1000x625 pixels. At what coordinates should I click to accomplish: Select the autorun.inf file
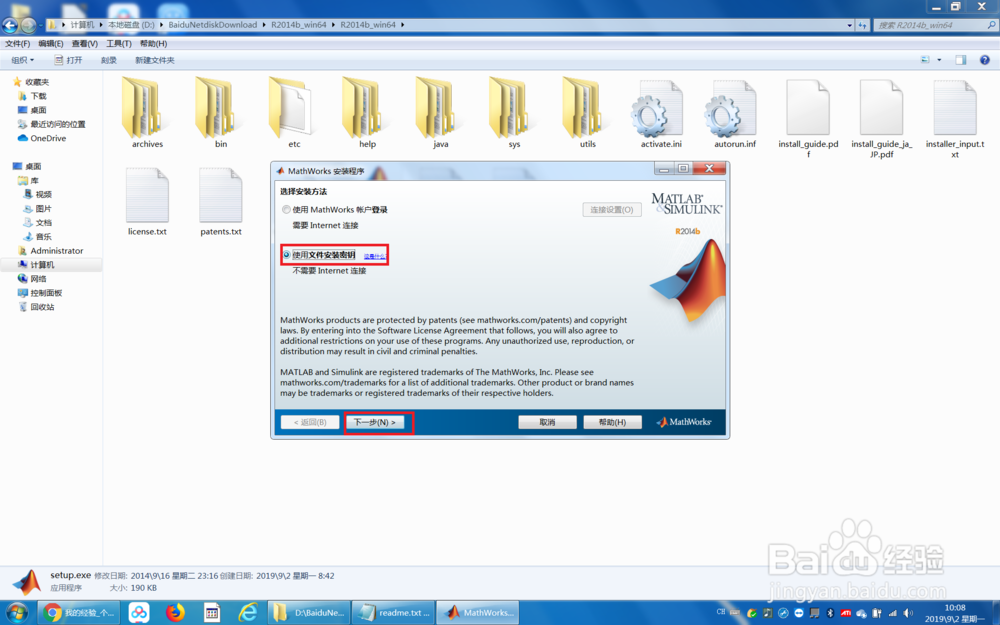click(735, 114)
